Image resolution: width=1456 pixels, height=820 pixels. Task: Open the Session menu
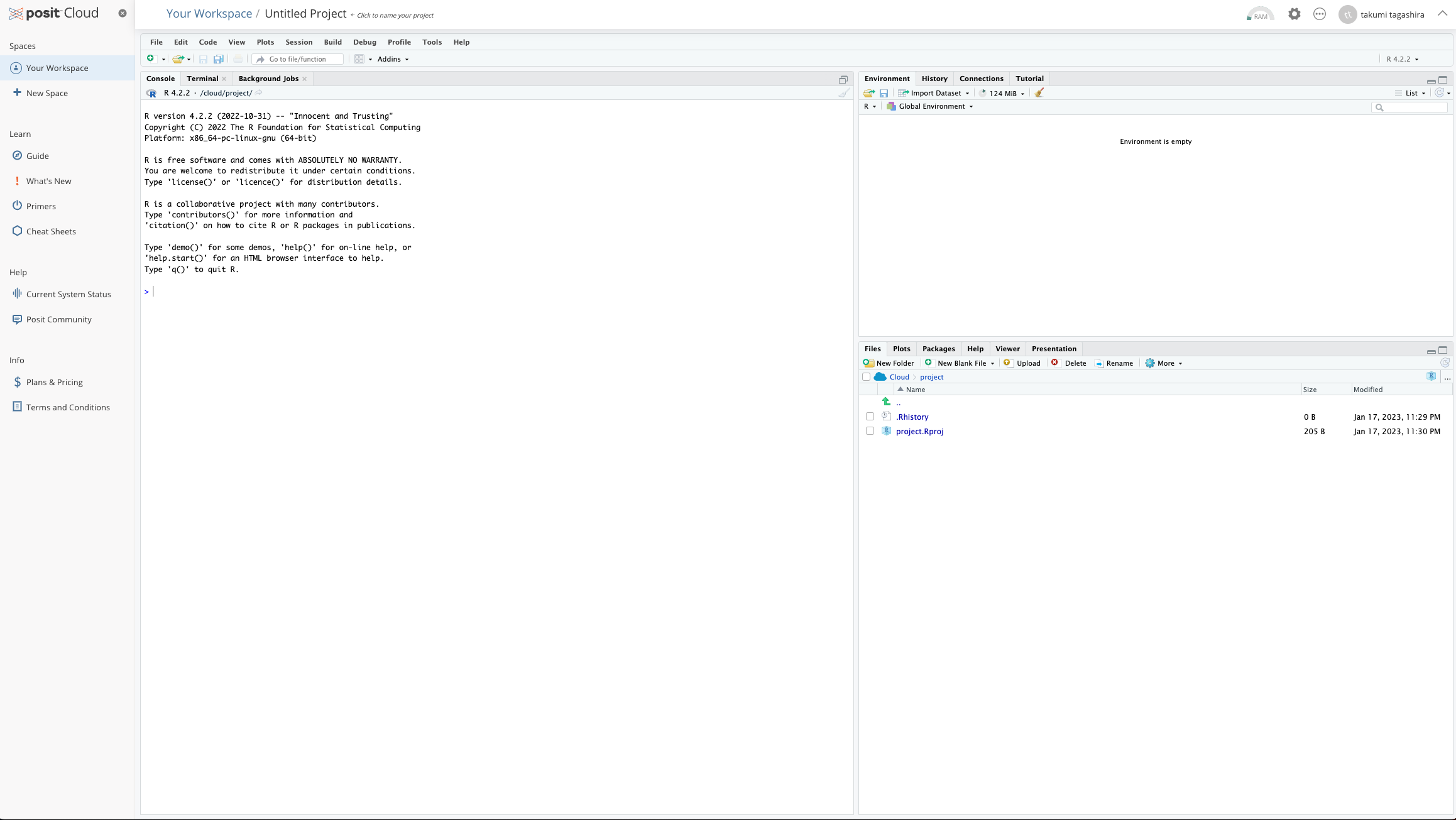(x=298, y=42)
